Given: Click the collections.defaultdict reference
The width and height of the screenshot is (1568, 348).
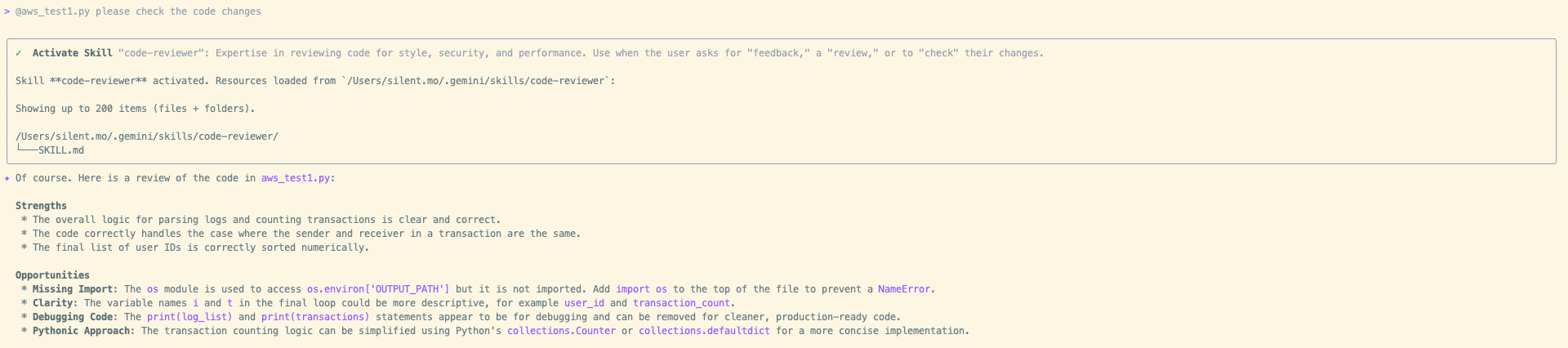Looking at the screenshot, I should click(x=704, y=331).
